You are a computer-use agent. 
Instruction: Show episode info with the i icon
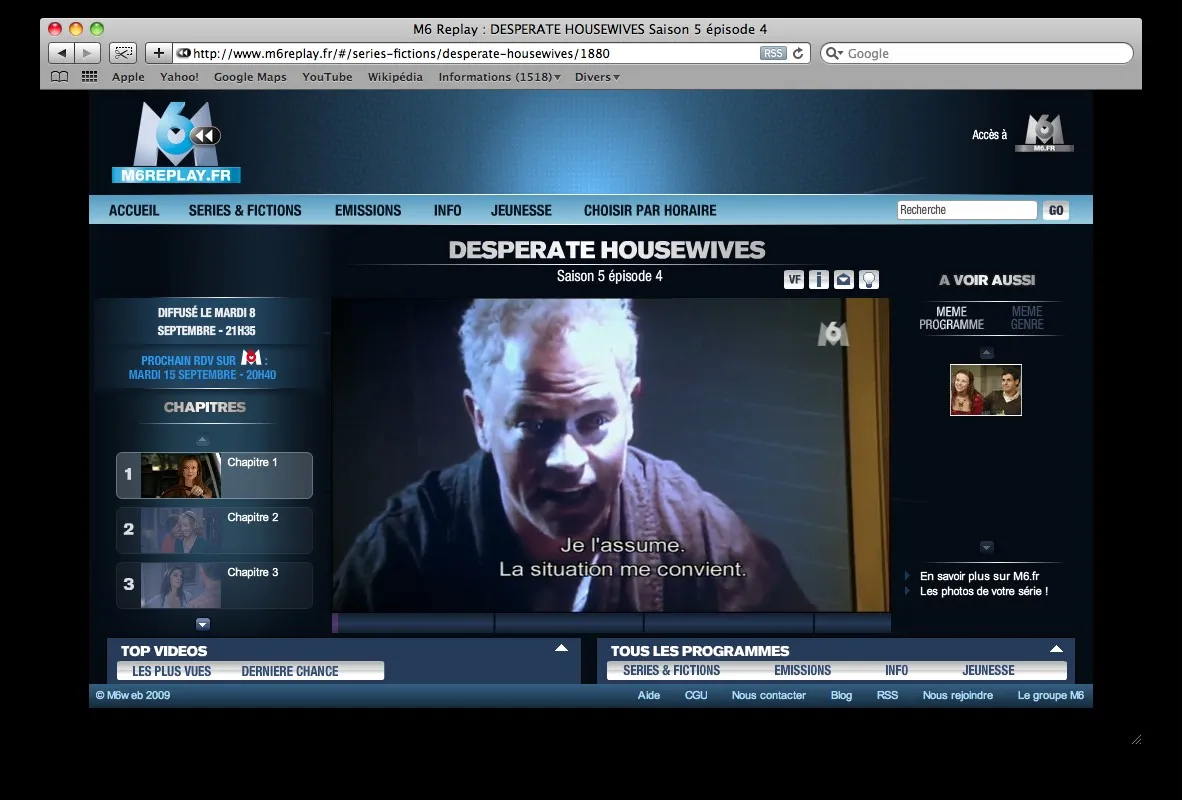[819, 280]
